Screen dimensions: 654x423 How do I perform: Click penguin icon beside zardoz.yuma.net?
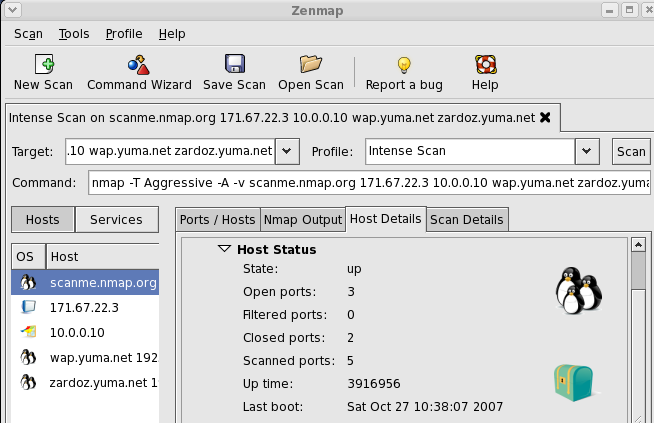[28, 382]
